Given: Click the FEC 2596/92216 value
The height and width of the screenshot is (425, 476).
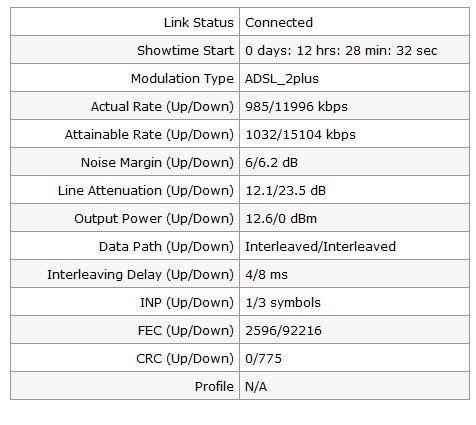Looking at the screenshot, I should [283, 331].
